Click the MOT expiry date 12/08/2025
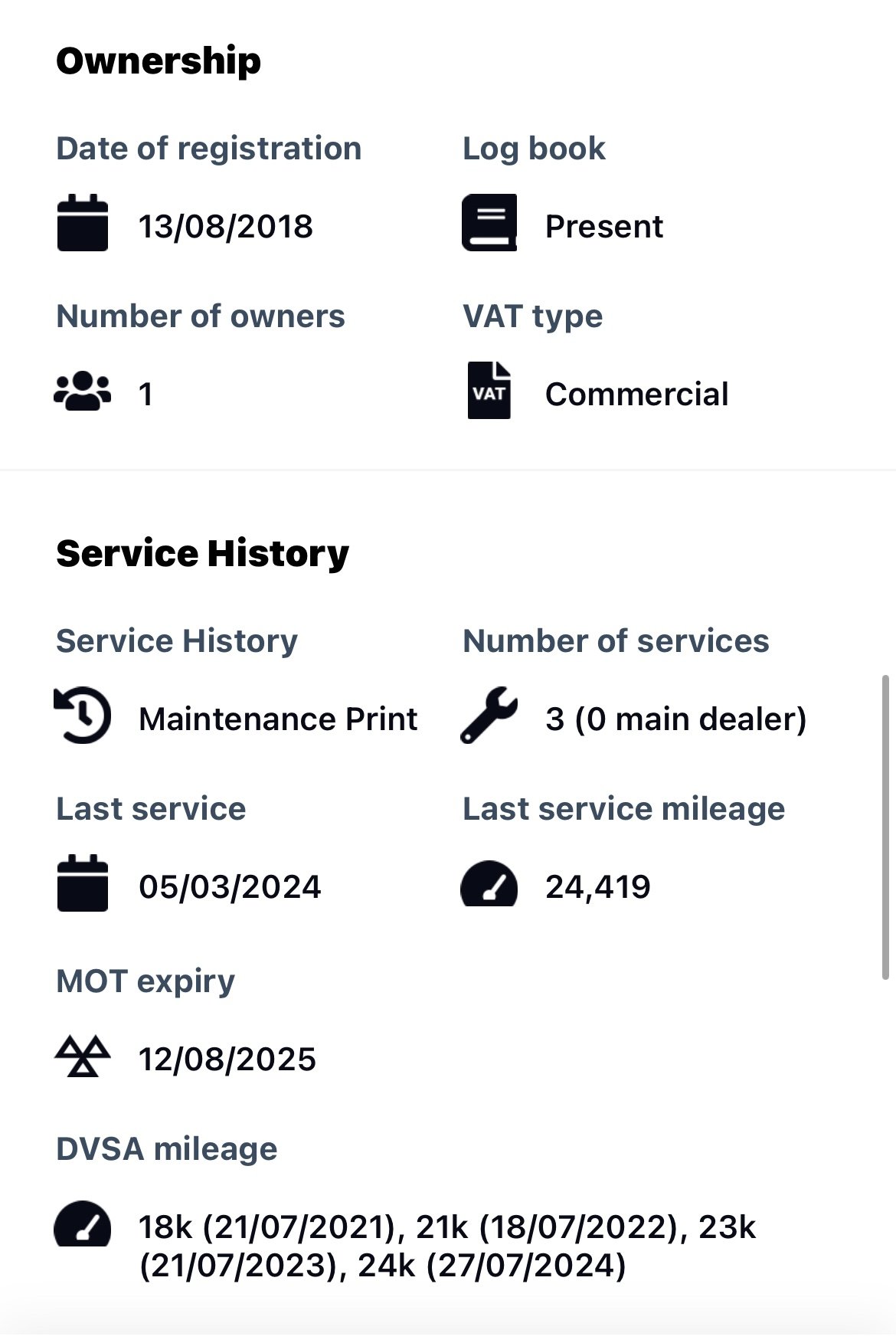The width and height of the screenshot is (896, 1343). (227, 1060)
